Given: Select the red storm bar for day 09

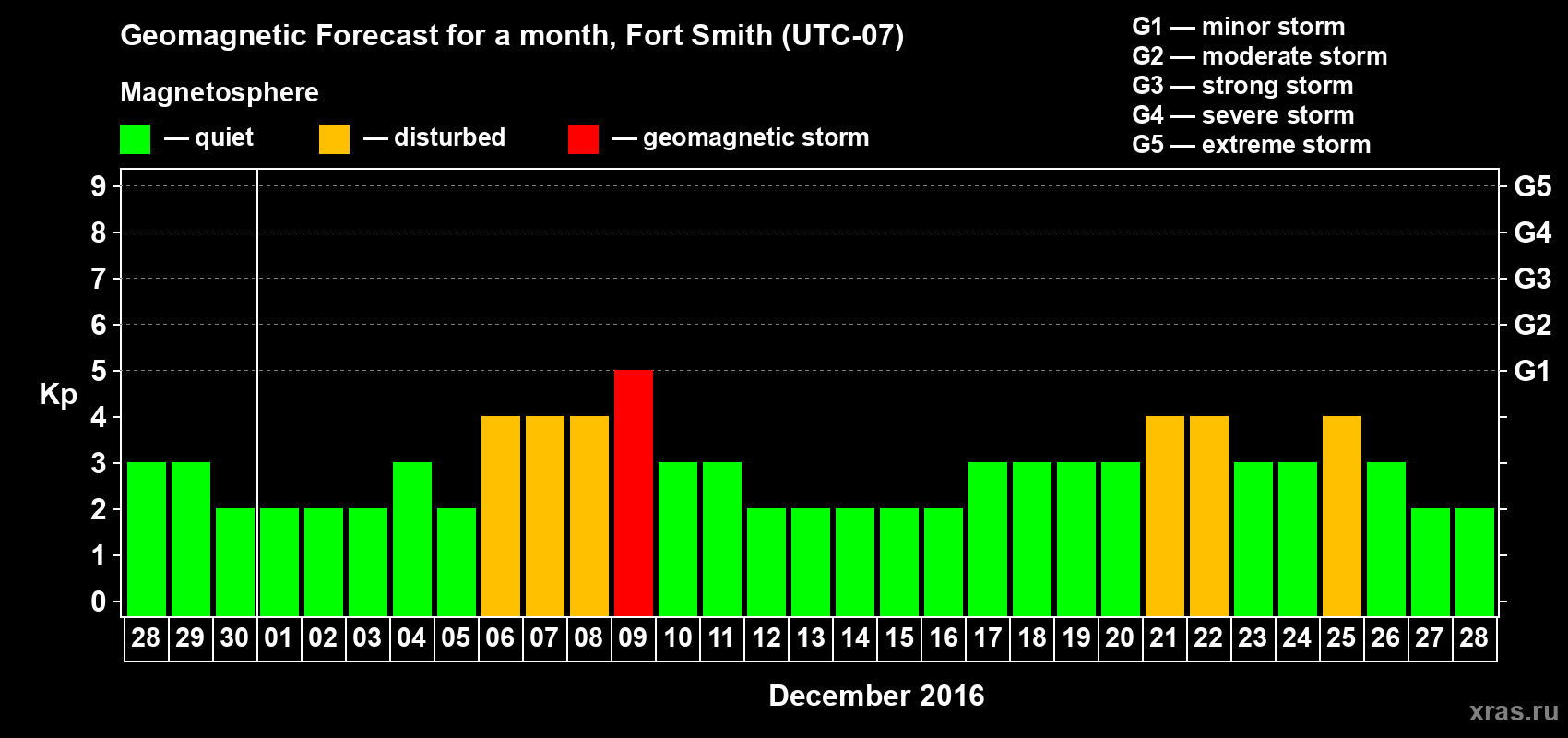Looking at the screenshot, I should coord(634,493).
